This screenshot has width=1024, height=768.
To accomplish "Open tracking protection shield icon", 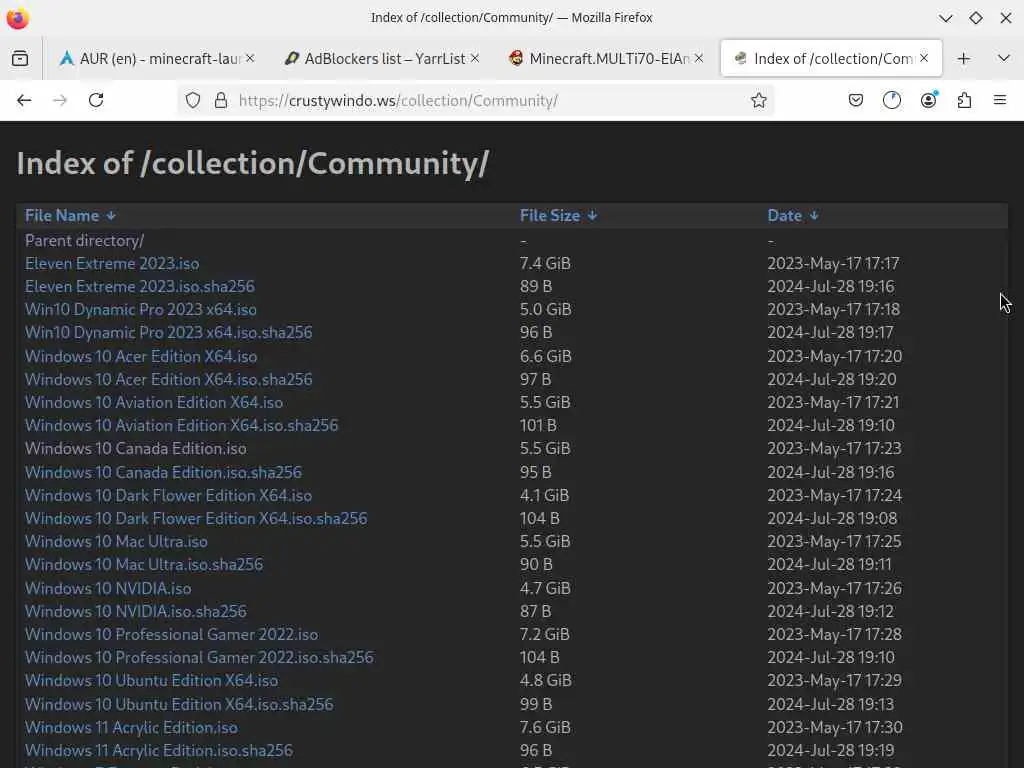I will pyautogui.click(x=193, y=101).
